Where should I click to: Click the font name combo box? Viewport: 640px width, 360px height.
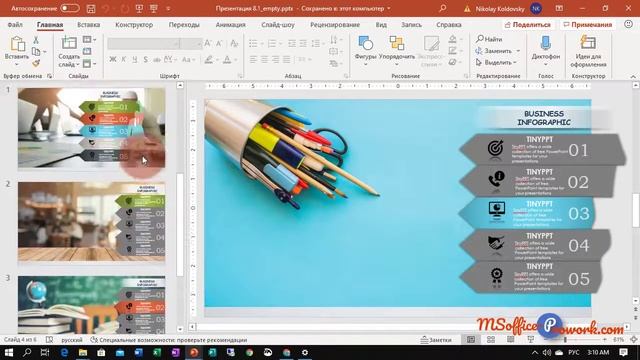point(143,43)
